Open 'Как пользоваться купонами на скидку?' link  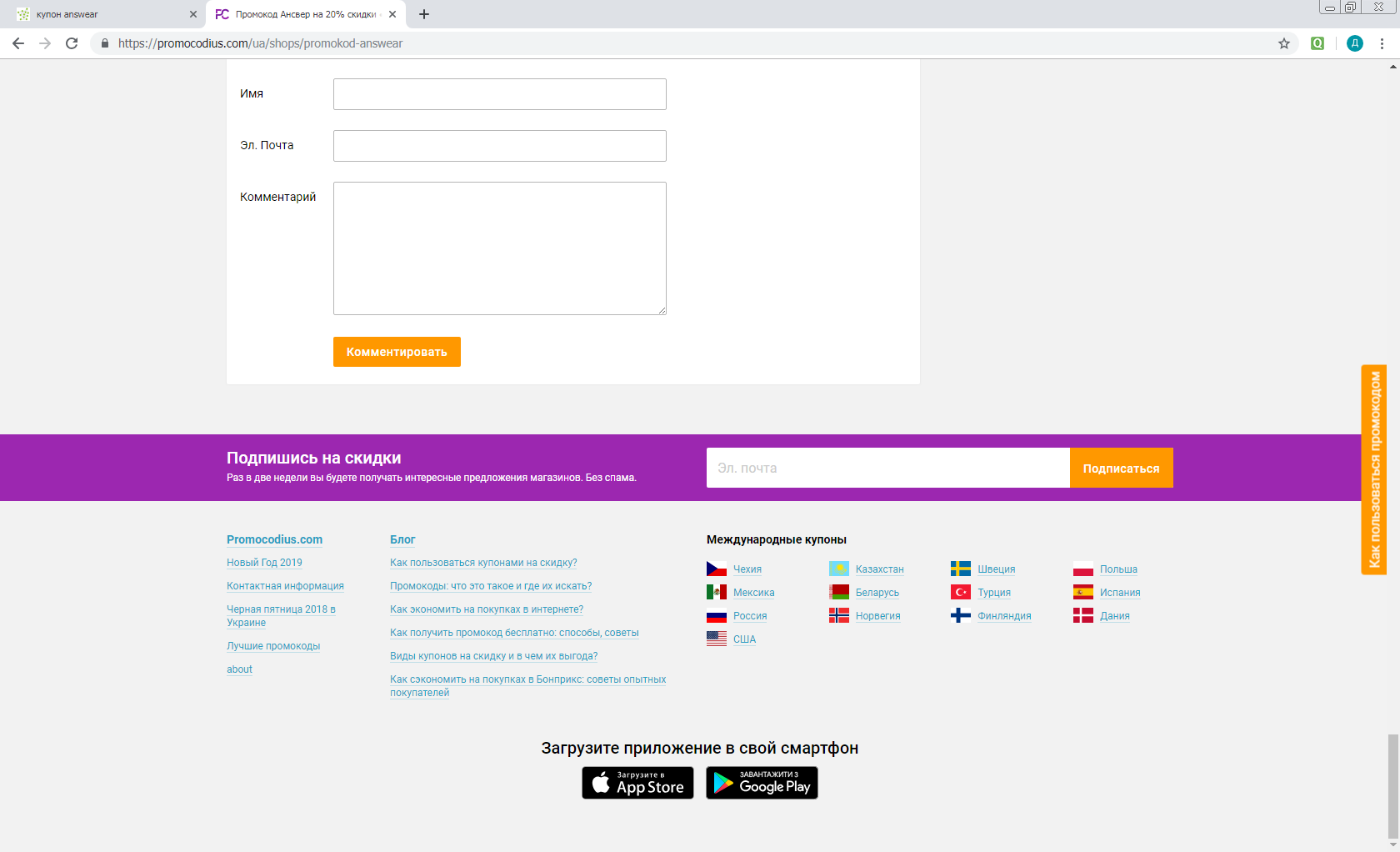click(x=483, y=563)
